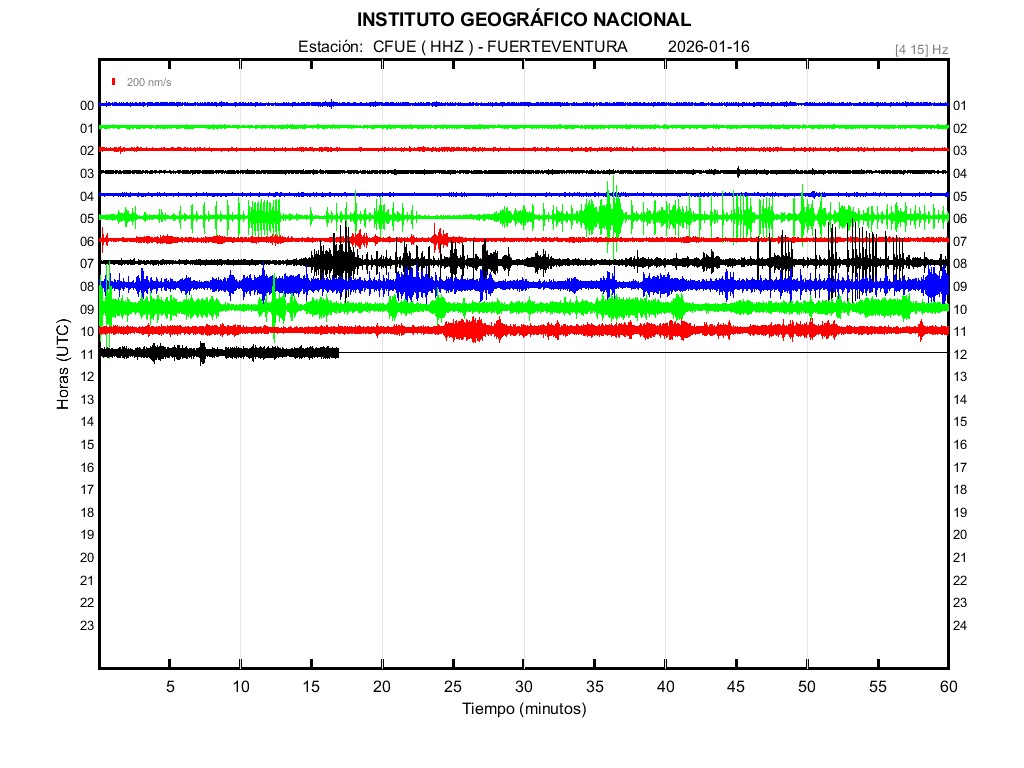Viewport: 1024px width, 768px height.
Task: Click the 60 minute tick label
Action: 947,687
